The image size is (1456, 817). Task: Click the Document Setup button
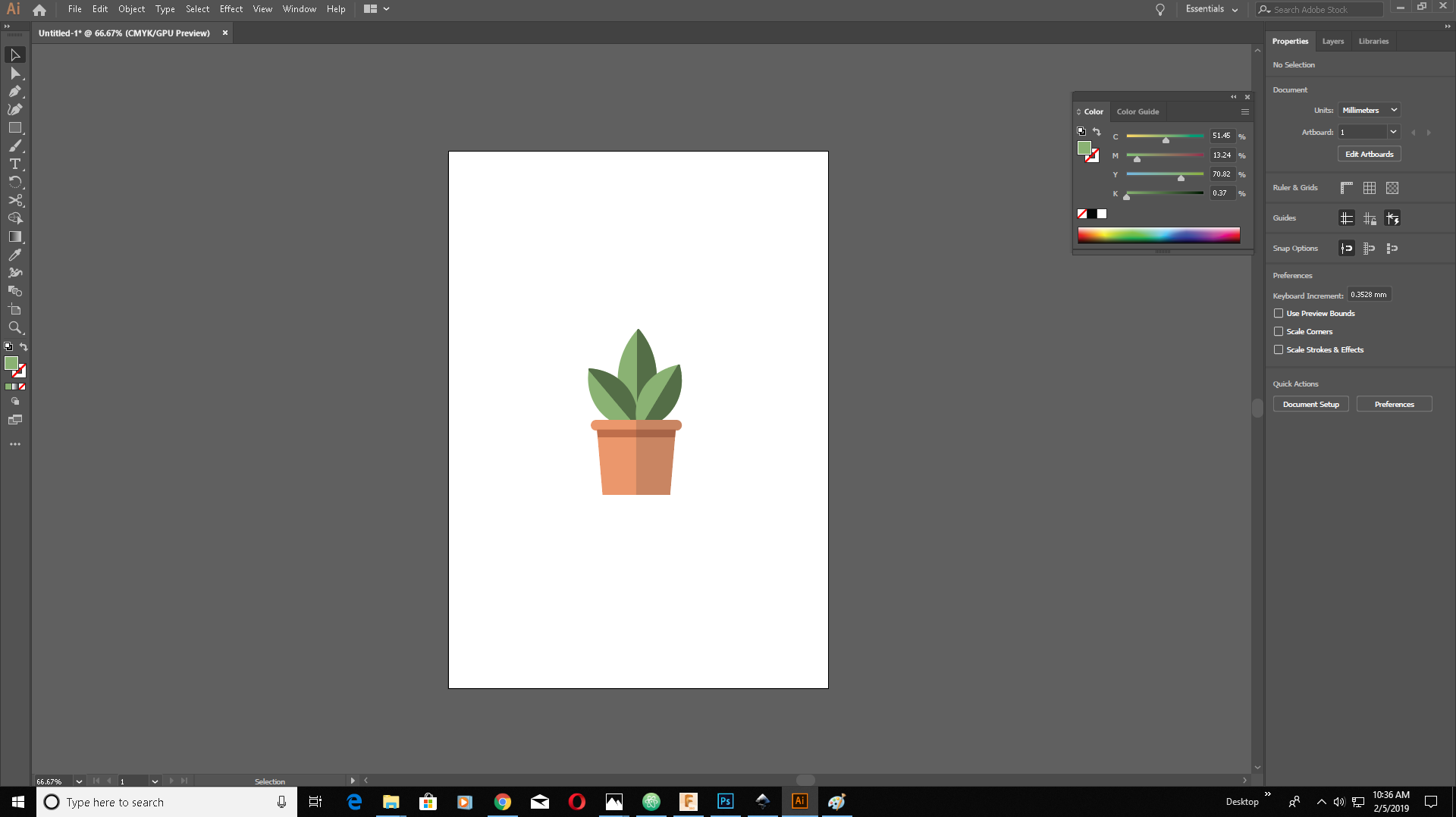coord(1310,405)
